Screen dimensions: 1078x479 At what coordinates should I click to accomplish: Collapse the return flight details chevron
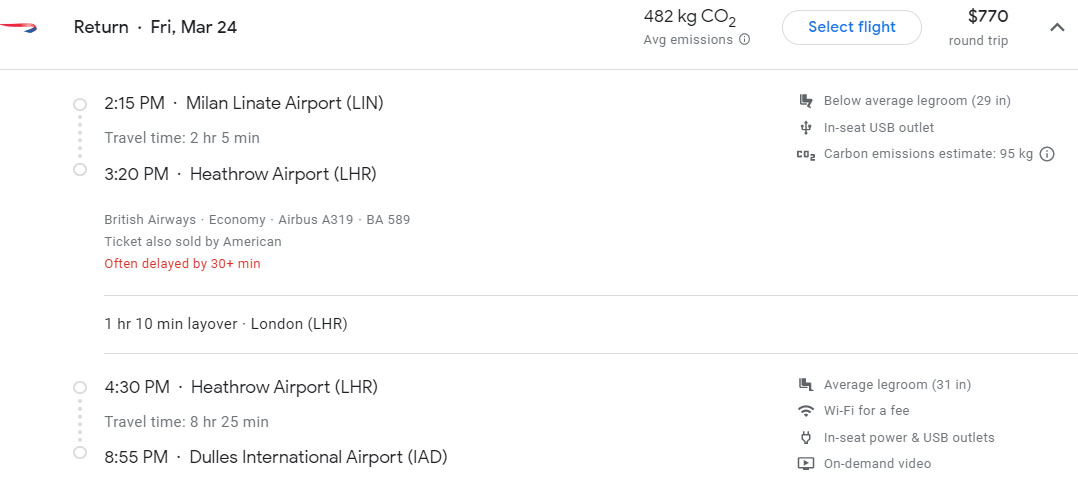coord(1057,28)
